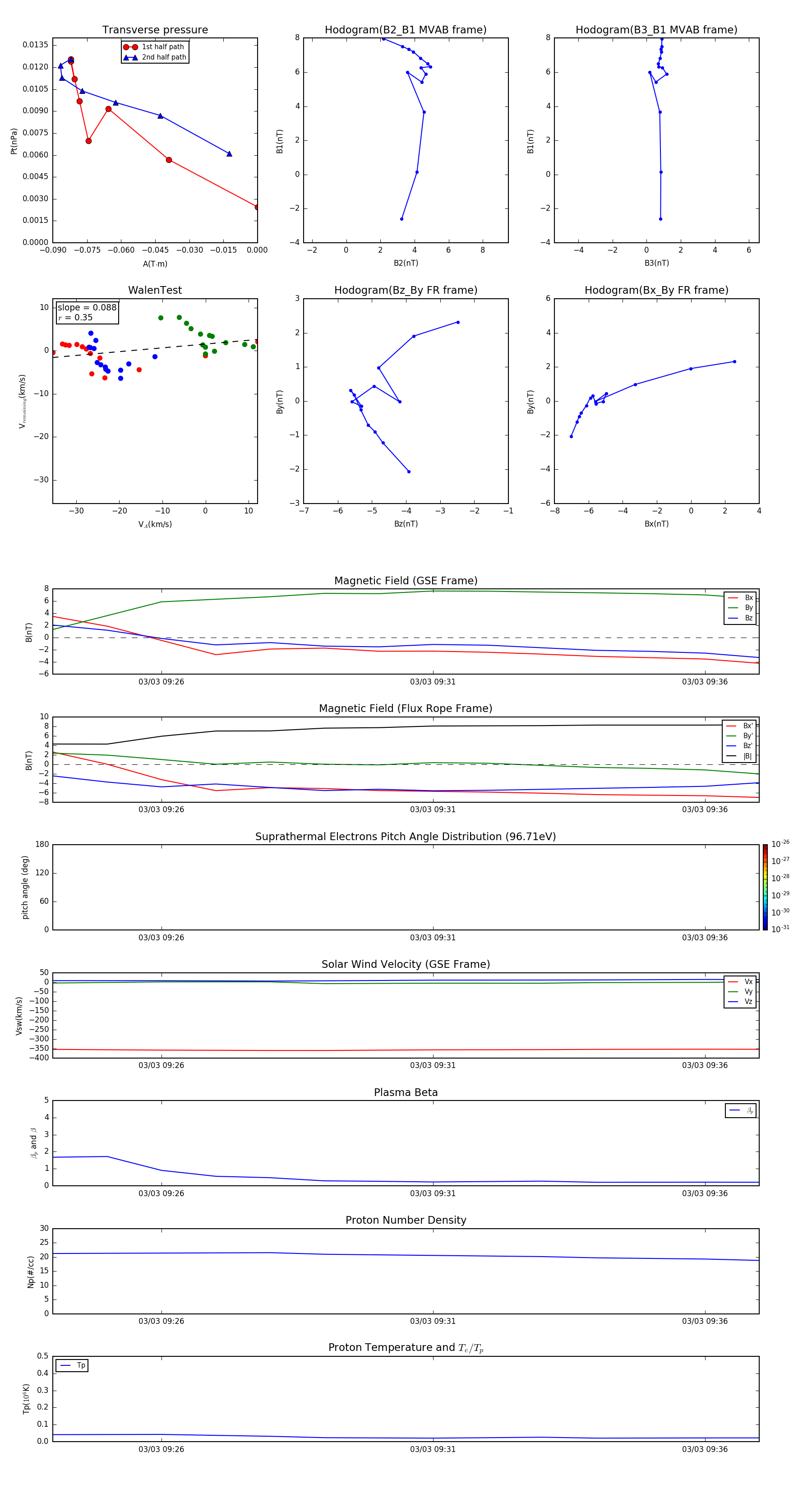Click '03/03 09:31' tick under GSE magnetic field
This screenshot has width=812, height=1489.
[433, 682]
